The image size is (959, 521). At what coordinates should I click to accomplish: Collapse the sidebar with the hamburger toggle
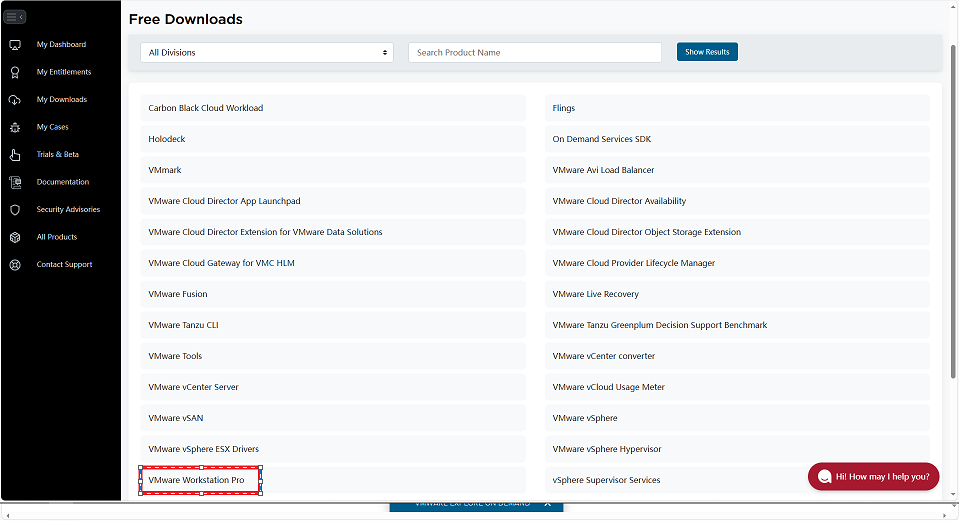click(15, 17)
